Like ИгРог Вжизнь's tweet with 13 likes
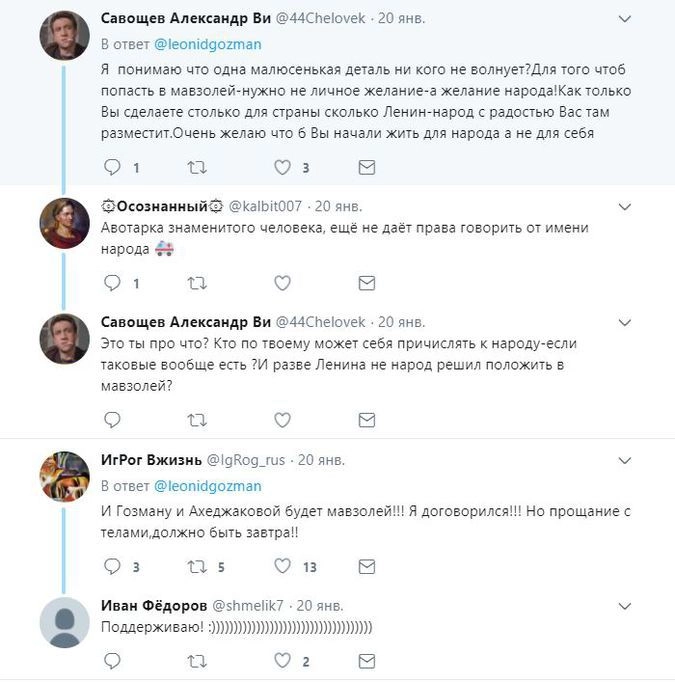The image size is (675, 682). pos(282,567)
